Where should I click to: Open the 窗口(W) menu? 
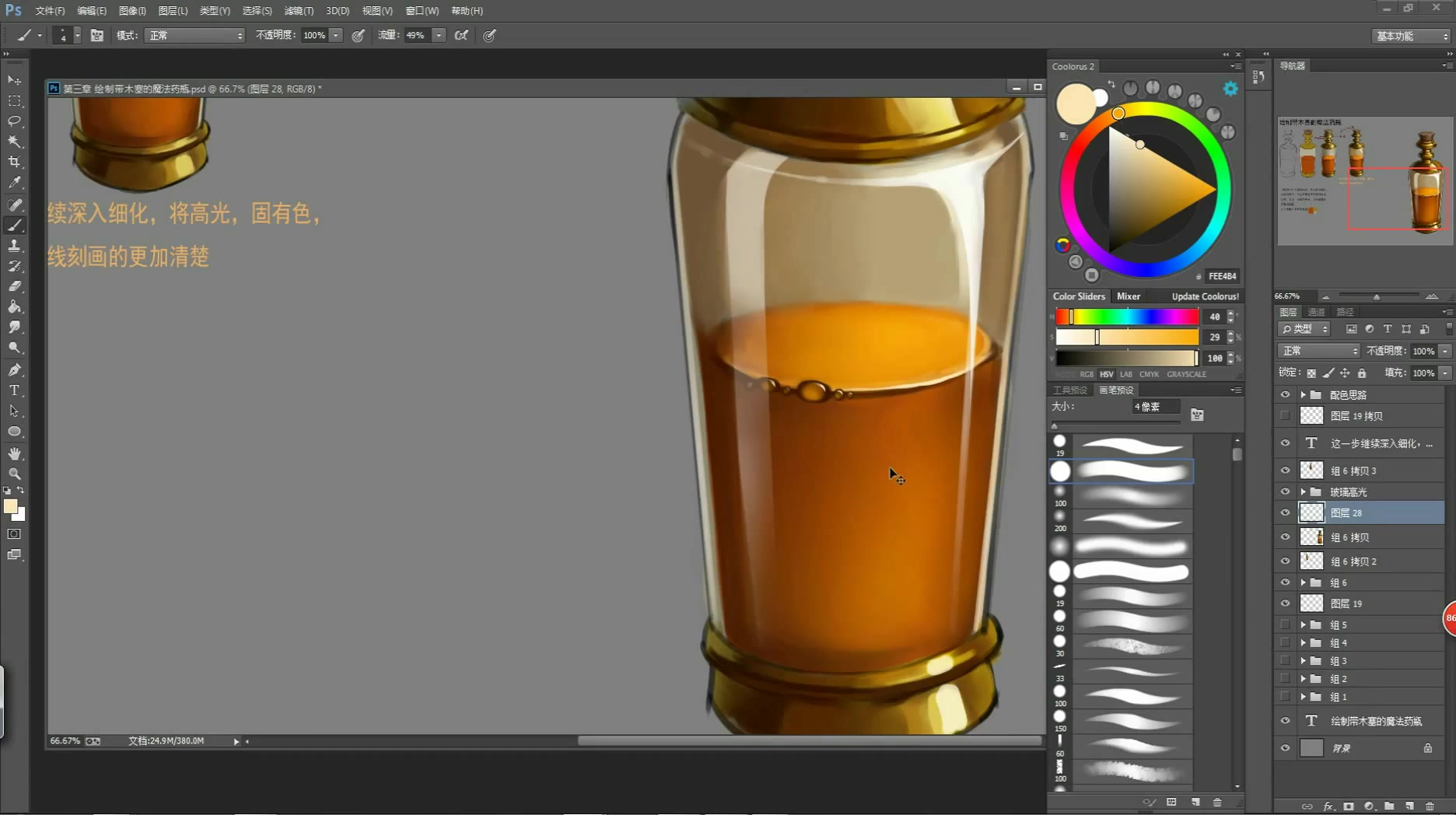point(422,11)
